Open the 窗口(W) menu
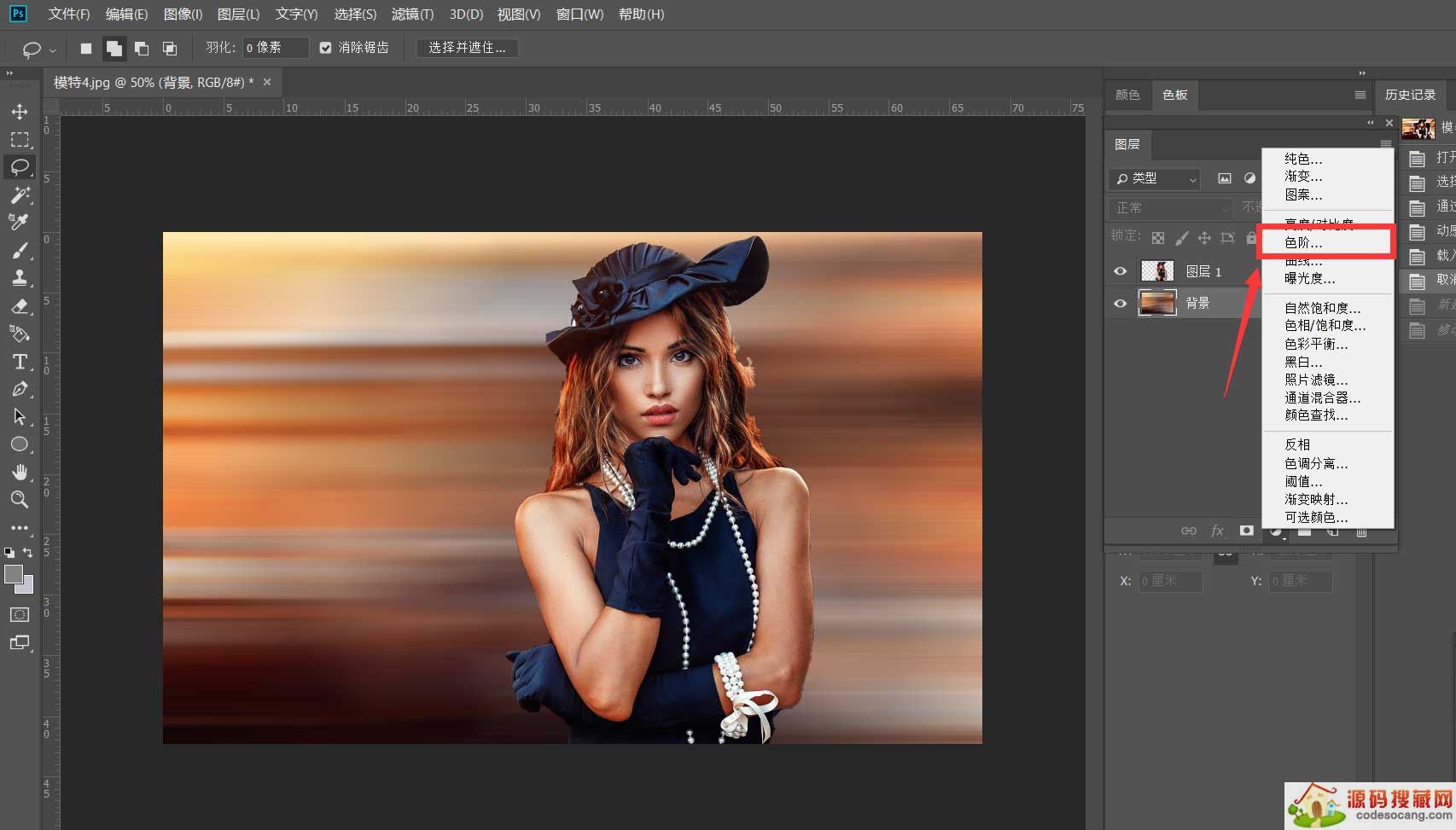Image resolution: width=1456 pixels, height=830 pixels. [579, 15]
